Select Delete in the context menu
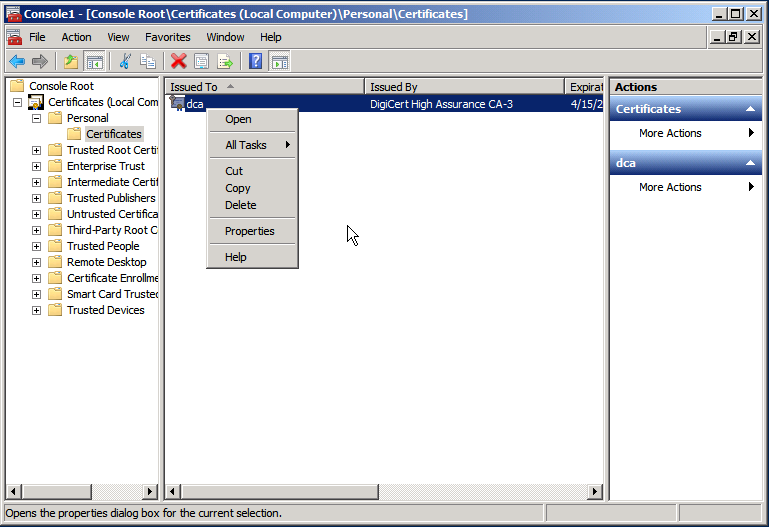This screenshot has height=527, width=769. pos(241,205)
